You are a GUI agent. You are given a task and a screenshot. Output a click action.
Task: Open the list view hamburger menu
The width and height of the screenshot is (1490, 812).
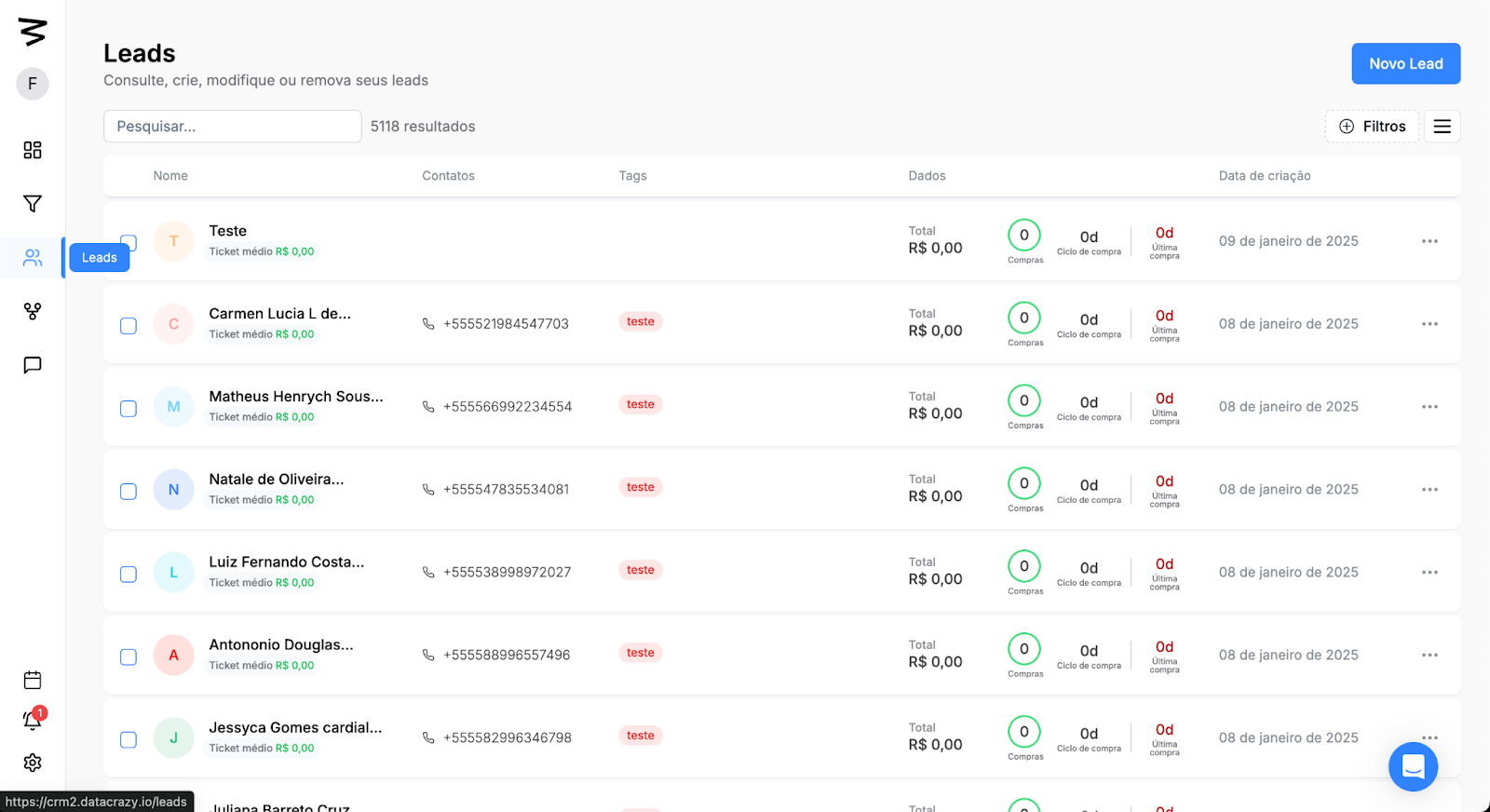point(1442,127)
